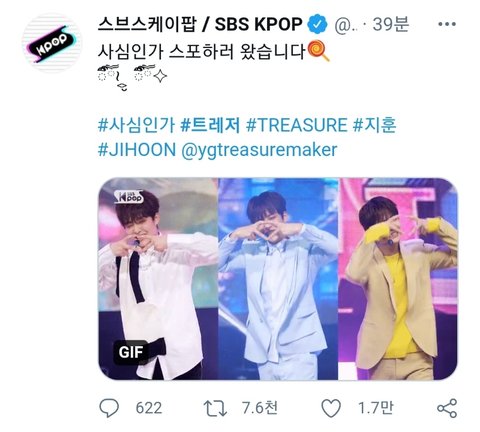Click the 622 reply count

[149, 408]
